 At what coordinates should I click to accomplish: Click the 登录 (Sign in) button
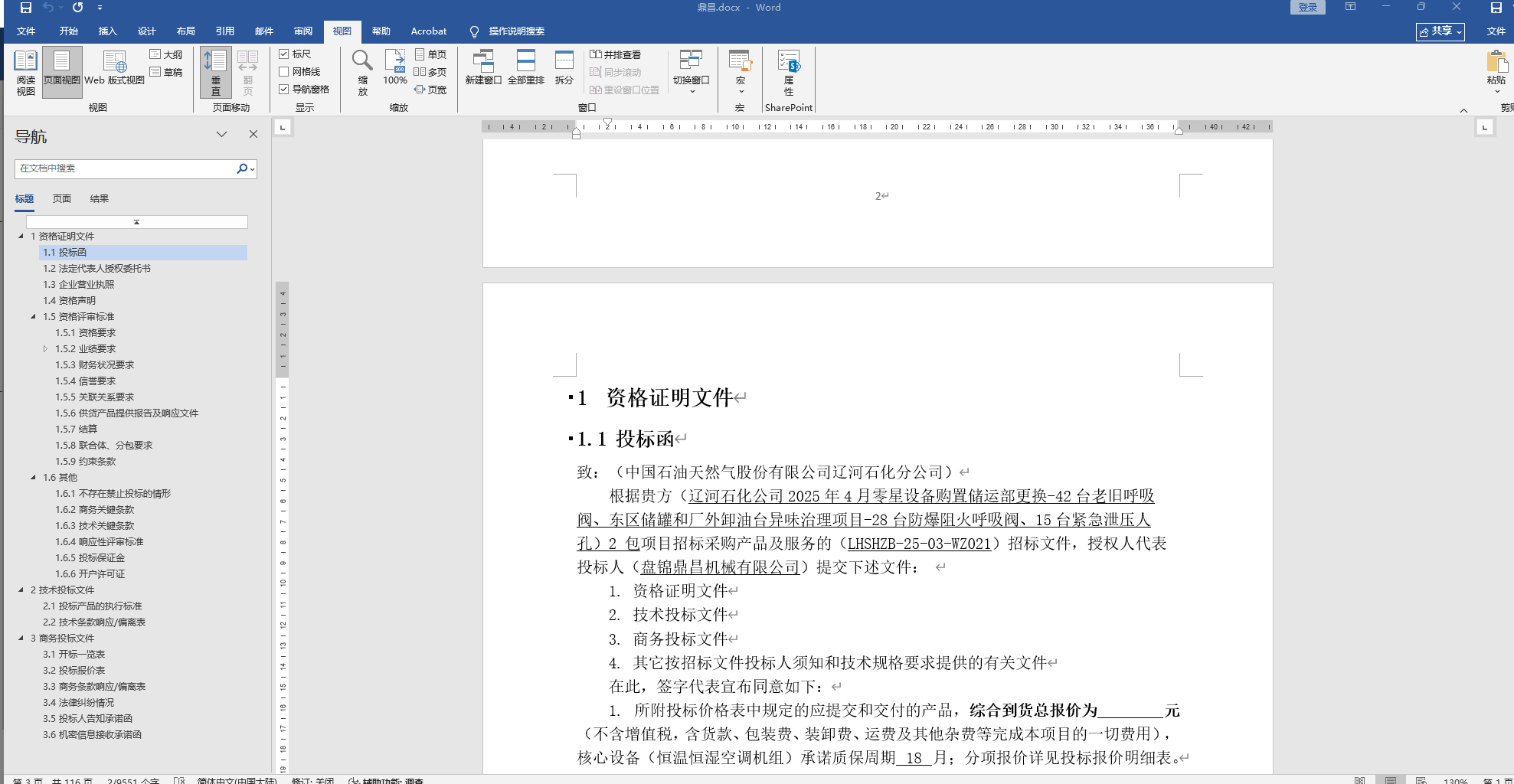point(1307,8)
